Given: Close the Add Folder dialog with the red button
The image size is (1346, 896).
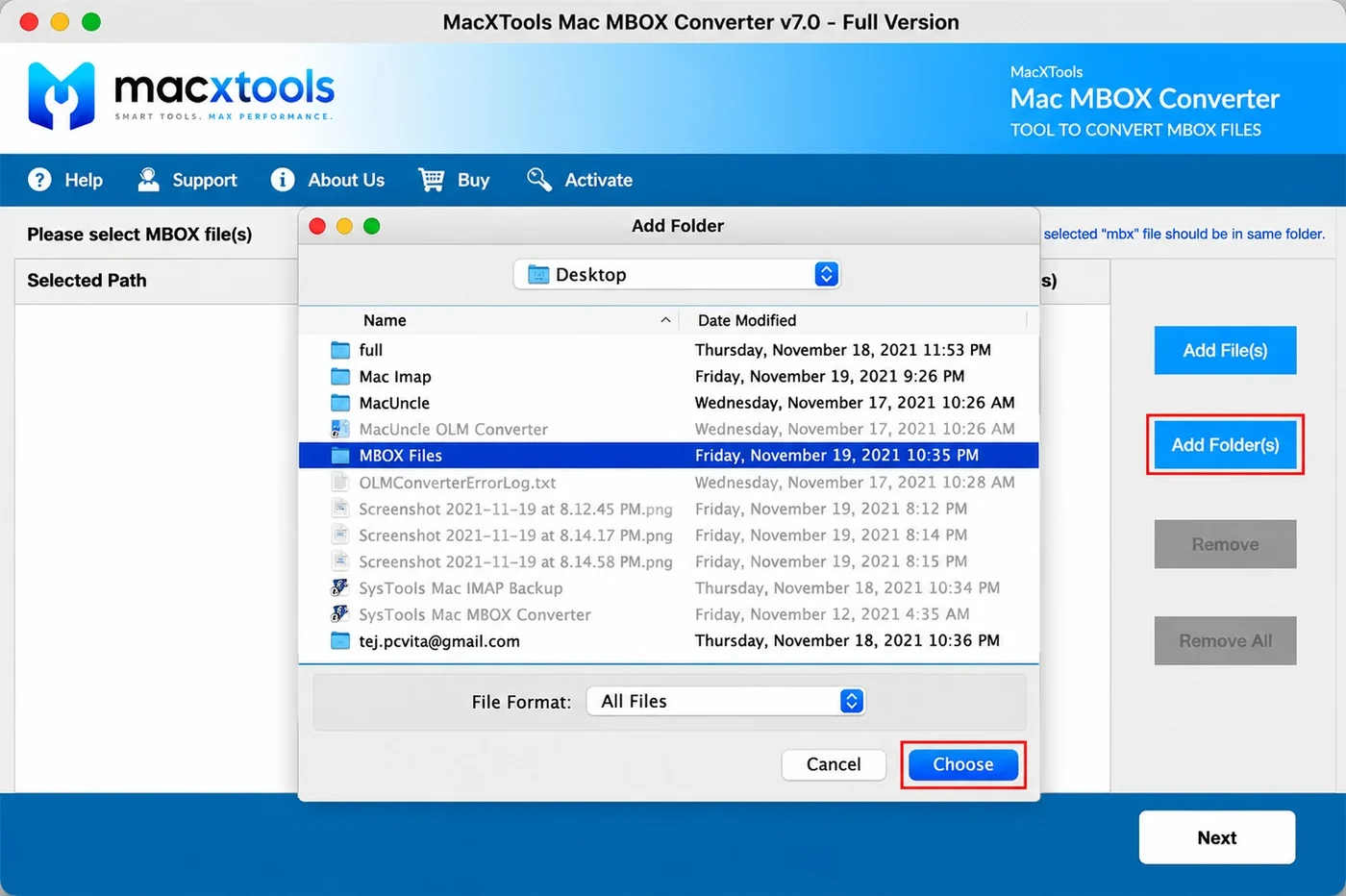Looking at the screenshot, I should [317, 226].
